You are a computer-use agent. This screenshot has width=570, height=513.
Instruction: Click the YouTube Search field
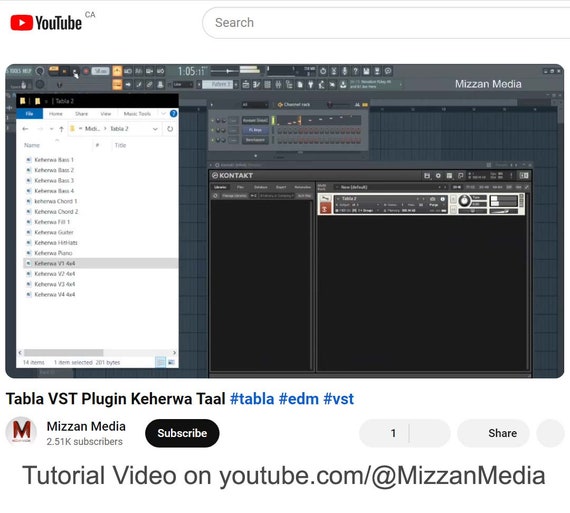[385, 23]
